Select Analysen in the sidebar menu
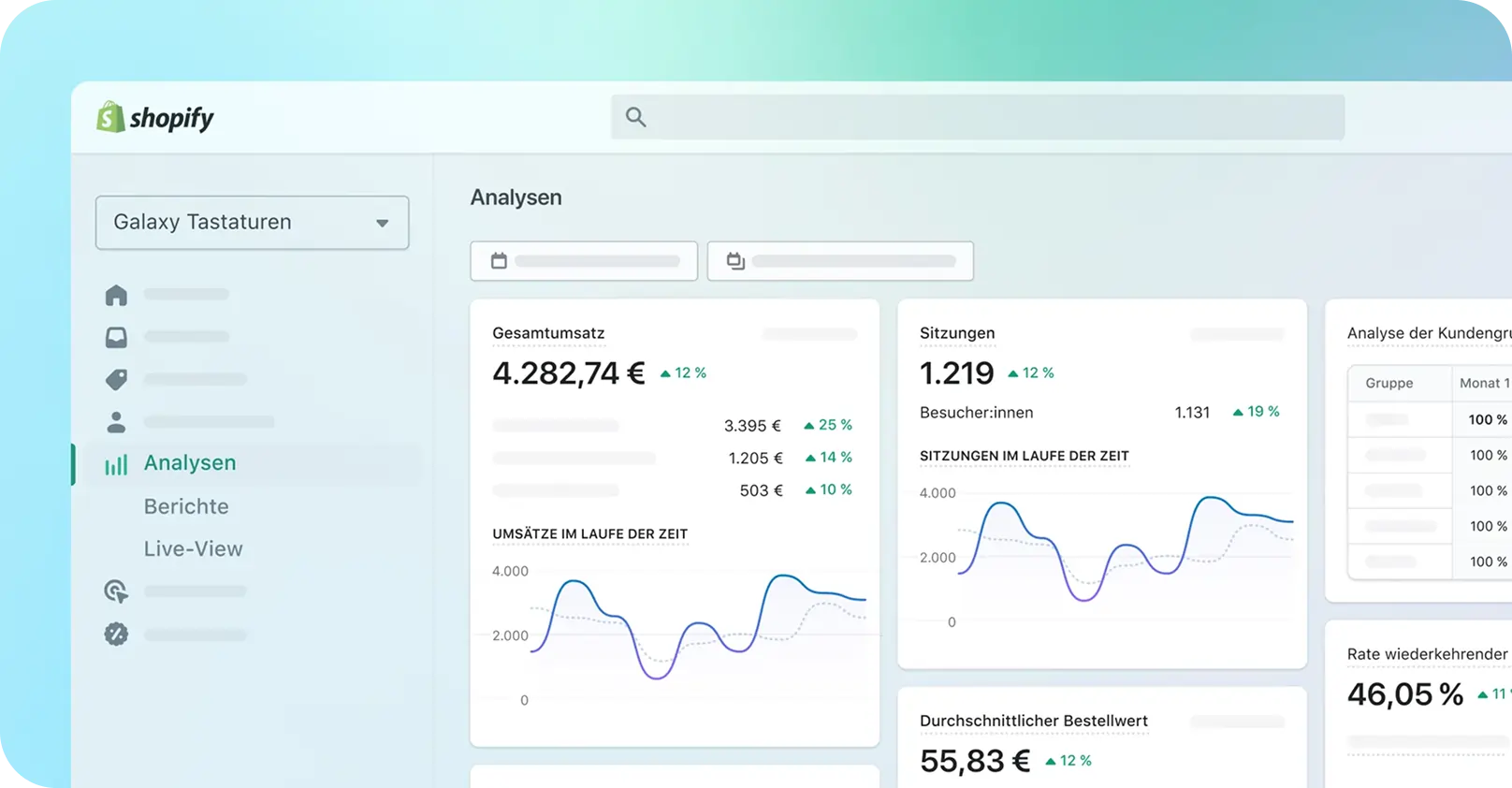This screenshot has width=1512, height=788. point(190,463)
